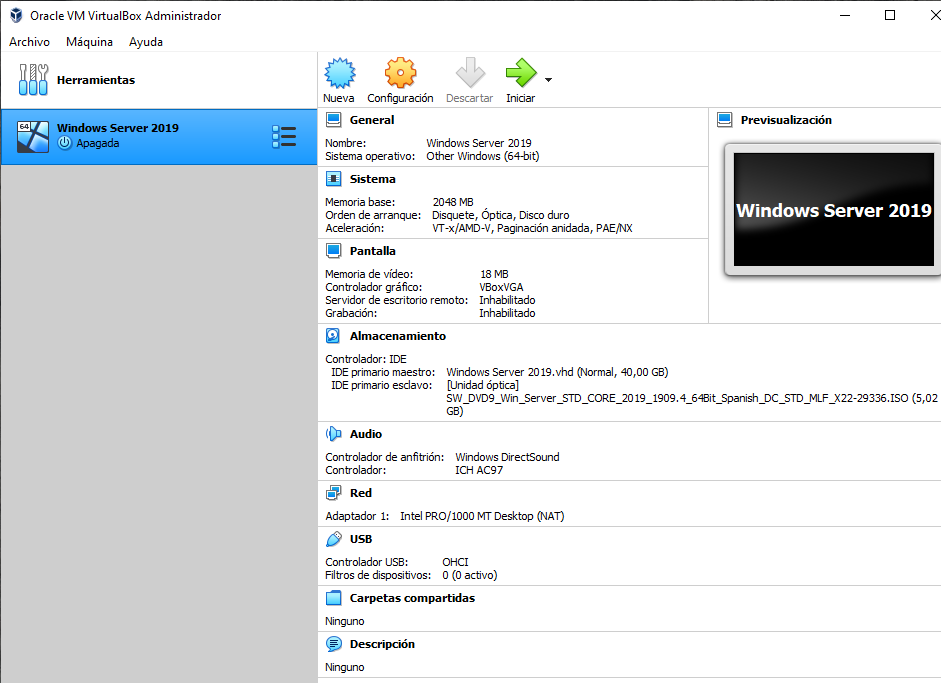
Task: Click the Descartar down-arrow icon
Action: click(470, 73)
